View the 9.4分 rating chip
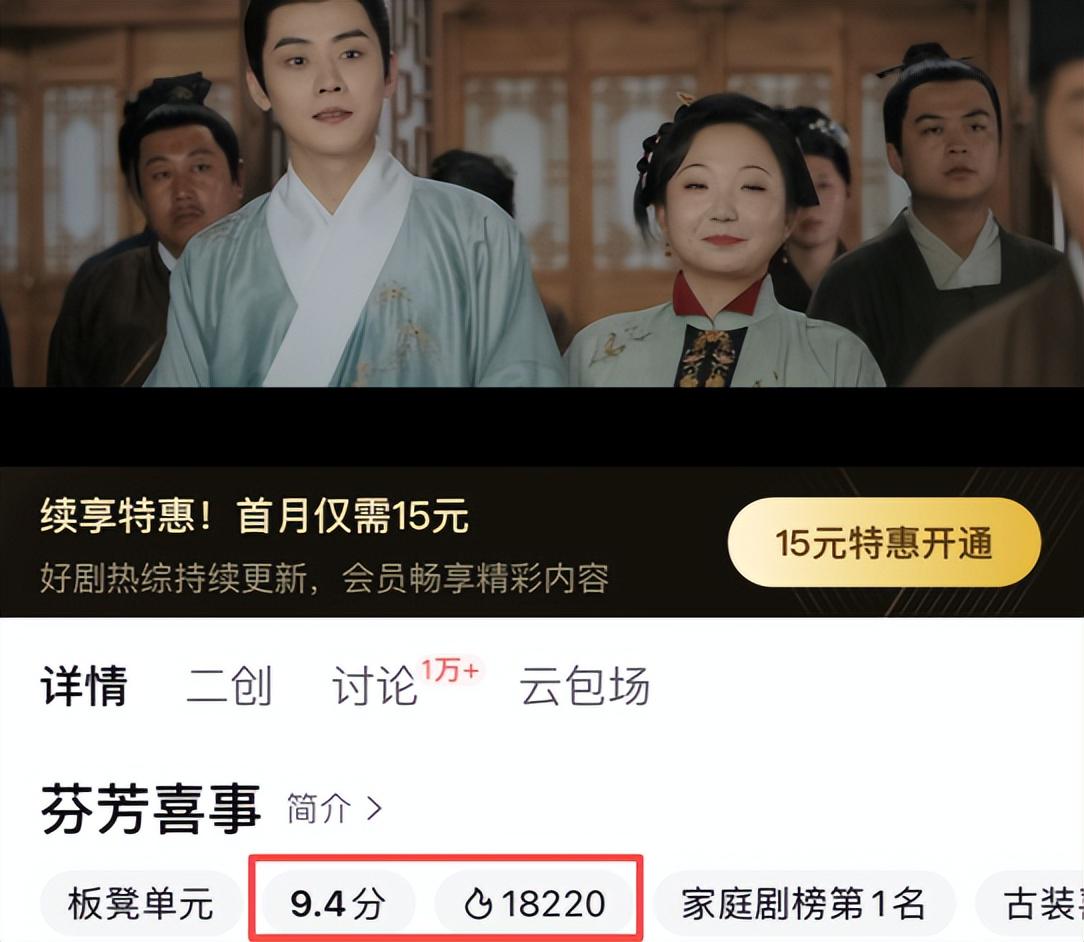Viewport: 1084px width, 942px height. tap(338, 904)
